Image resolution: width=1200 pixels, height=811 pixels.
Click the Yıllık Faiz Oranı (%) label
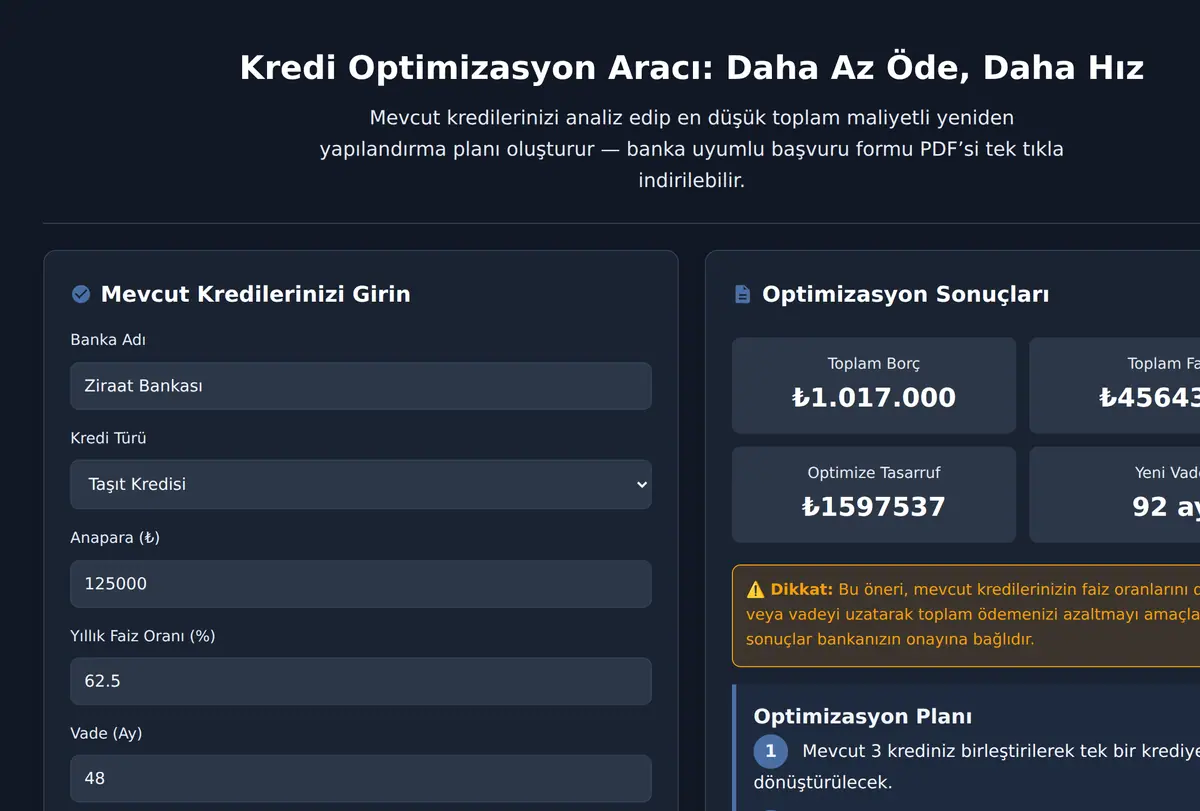tap(143, 636)
